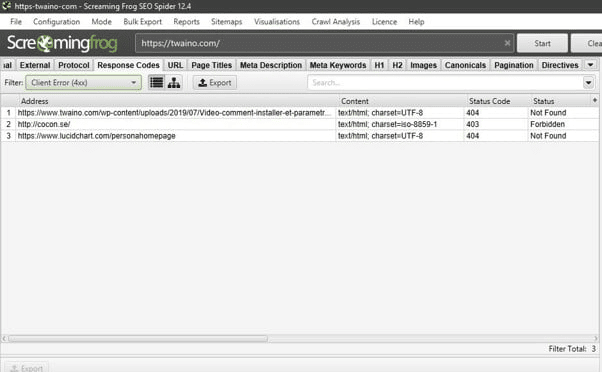Click the app icon in title bar
602x372 pixels.
click(7, 6)
